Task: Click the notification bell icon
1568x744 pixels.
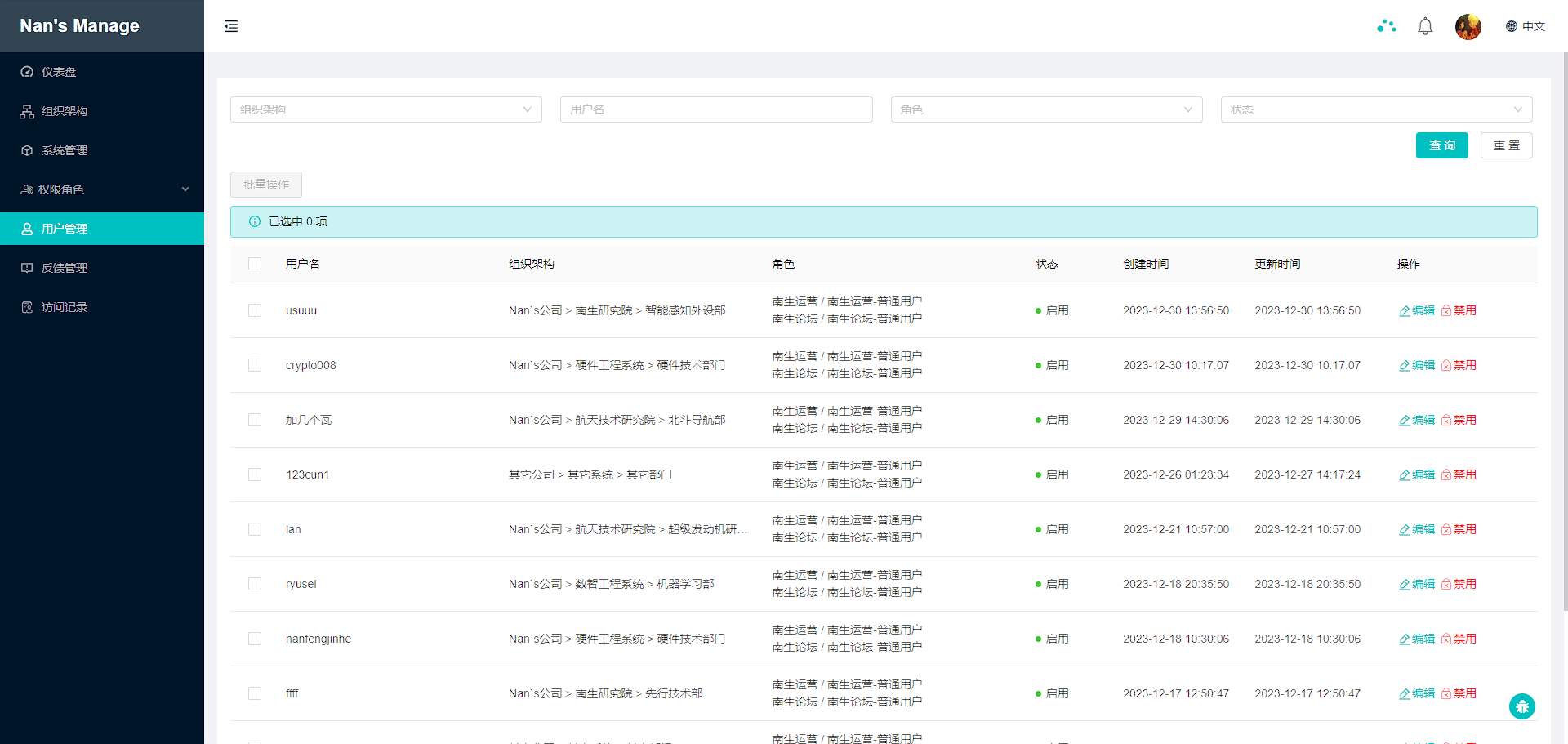Action: 1425,25
